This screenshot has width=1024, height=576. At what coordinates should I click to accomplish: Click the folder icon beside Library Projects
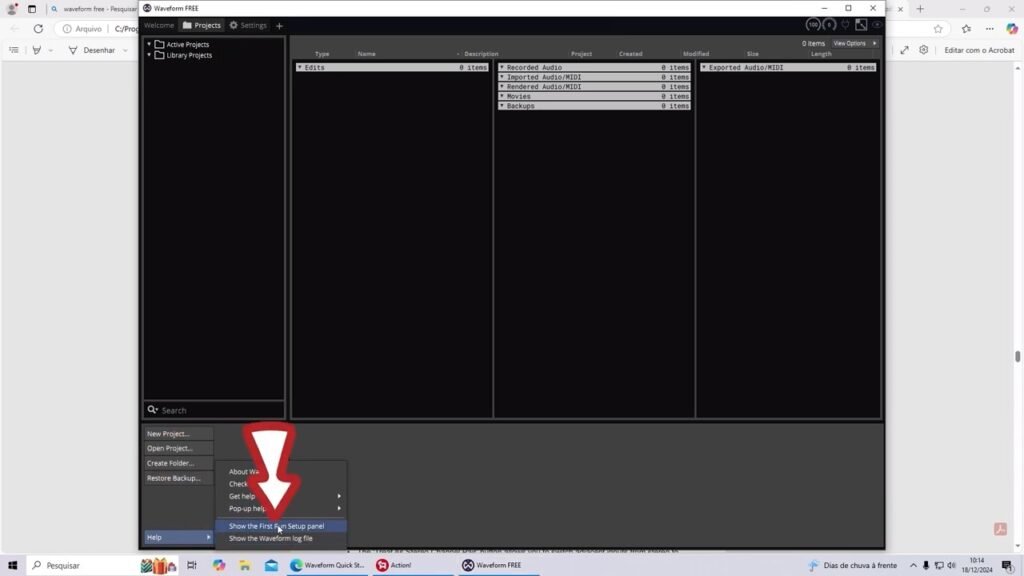click(x=159, y=56)
